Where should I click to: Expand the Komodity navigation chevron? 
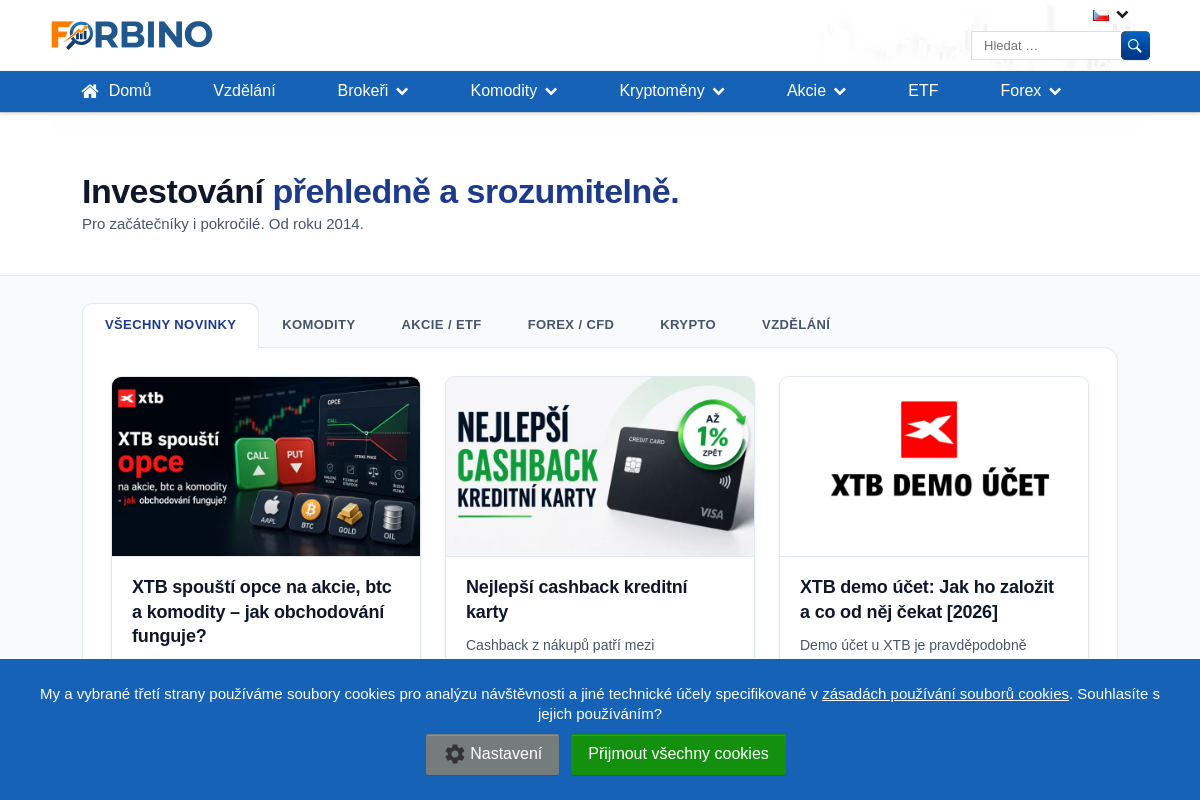[x=551, y=92]
